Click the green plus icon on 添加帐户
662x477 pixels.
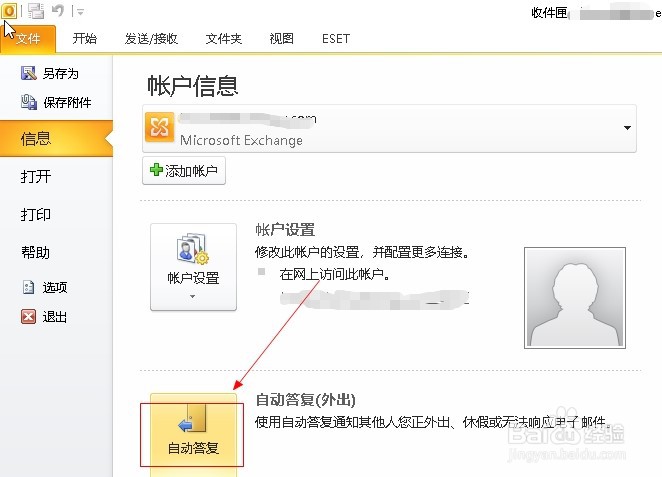[156, 170]
